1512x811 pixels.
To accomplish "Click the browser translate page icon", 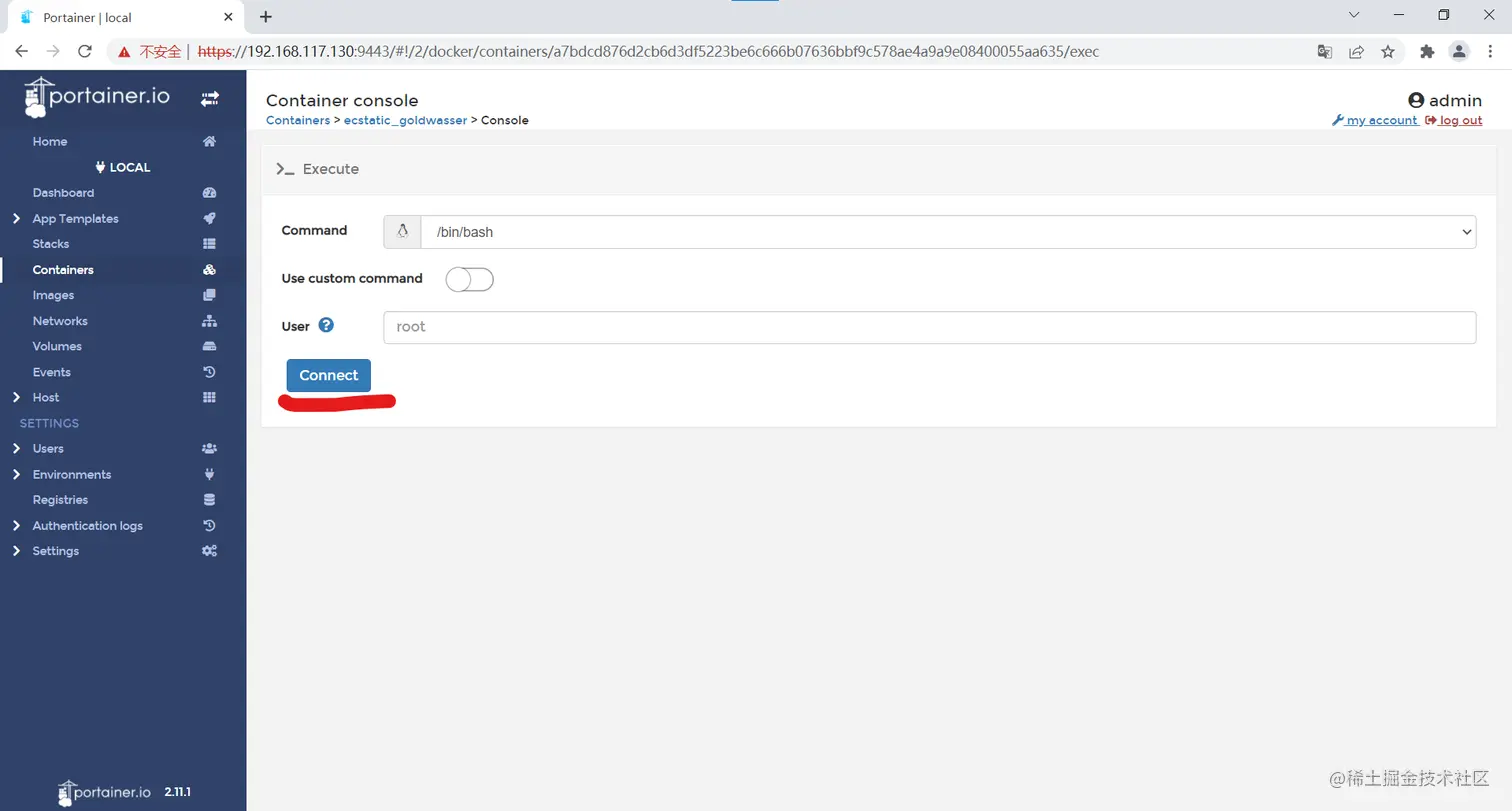I will (x=1324, y=51).
